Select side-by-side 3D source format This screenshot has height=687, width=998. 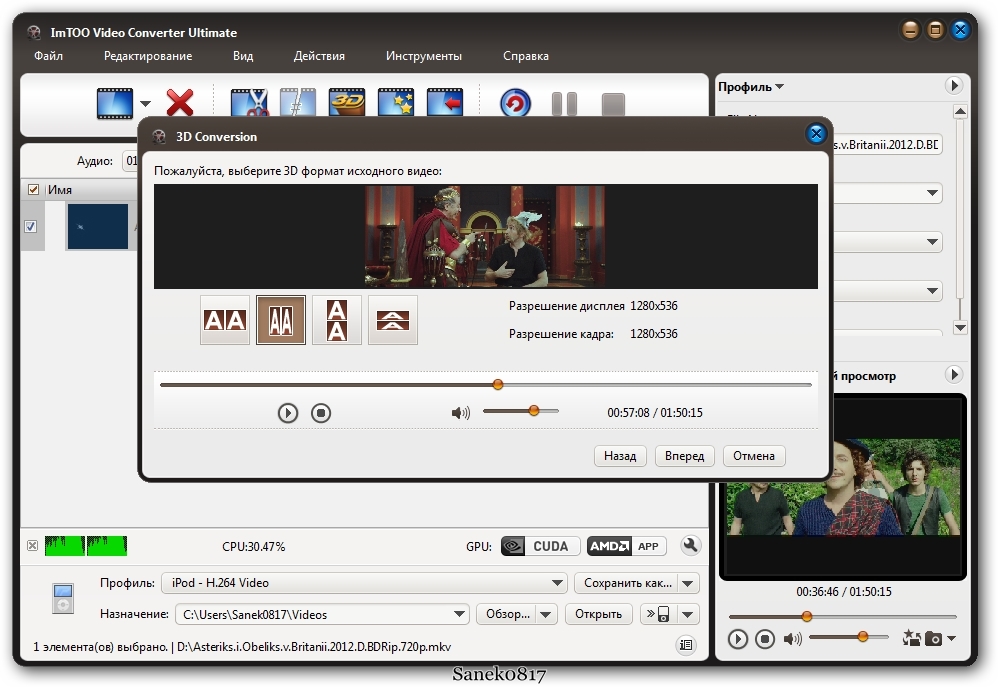225,320
